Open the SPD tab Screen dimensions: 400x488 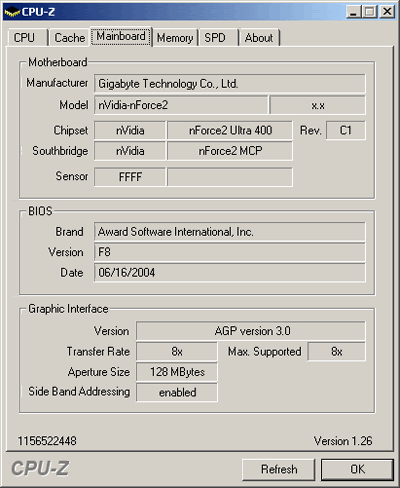click(219, 37)
